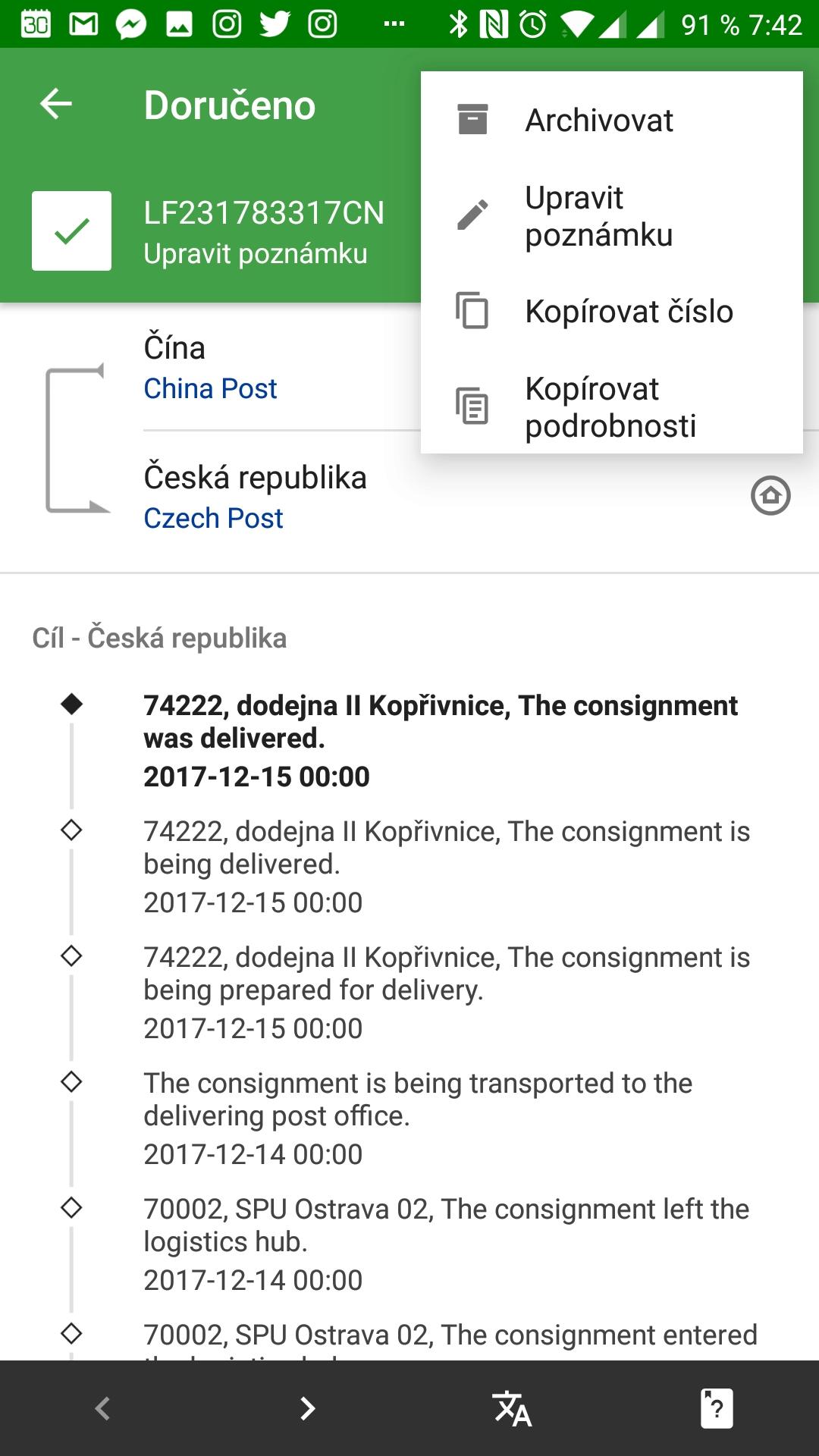Tap tracking number LF231783317CN

click(x=264, y=213)
